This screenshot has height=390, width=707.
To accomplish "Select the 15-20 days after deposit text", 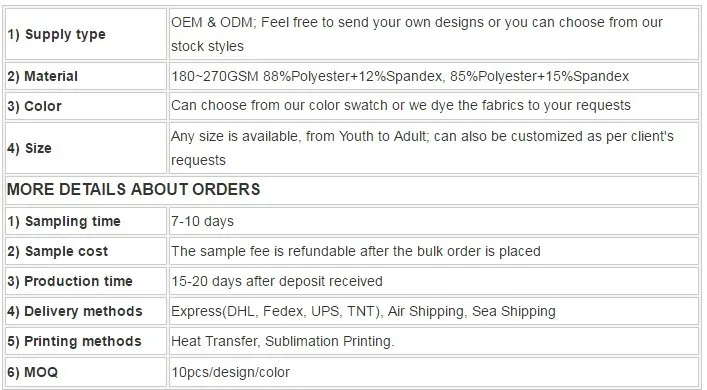I will tap(277, 281).
